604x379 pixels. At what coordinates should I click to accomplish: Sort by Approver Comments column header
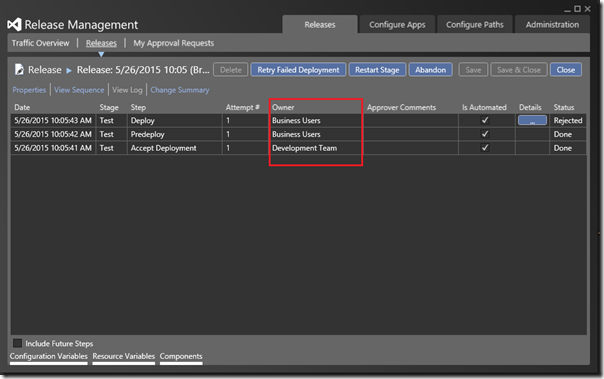401,107
